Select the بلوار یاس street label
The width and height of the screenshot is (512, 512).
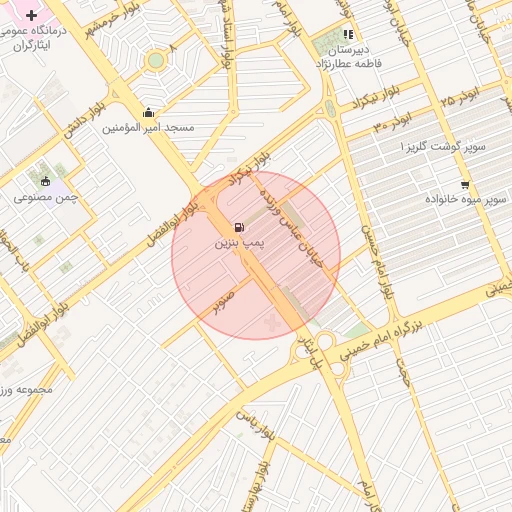pyautogui.click(x=256, y=426)
